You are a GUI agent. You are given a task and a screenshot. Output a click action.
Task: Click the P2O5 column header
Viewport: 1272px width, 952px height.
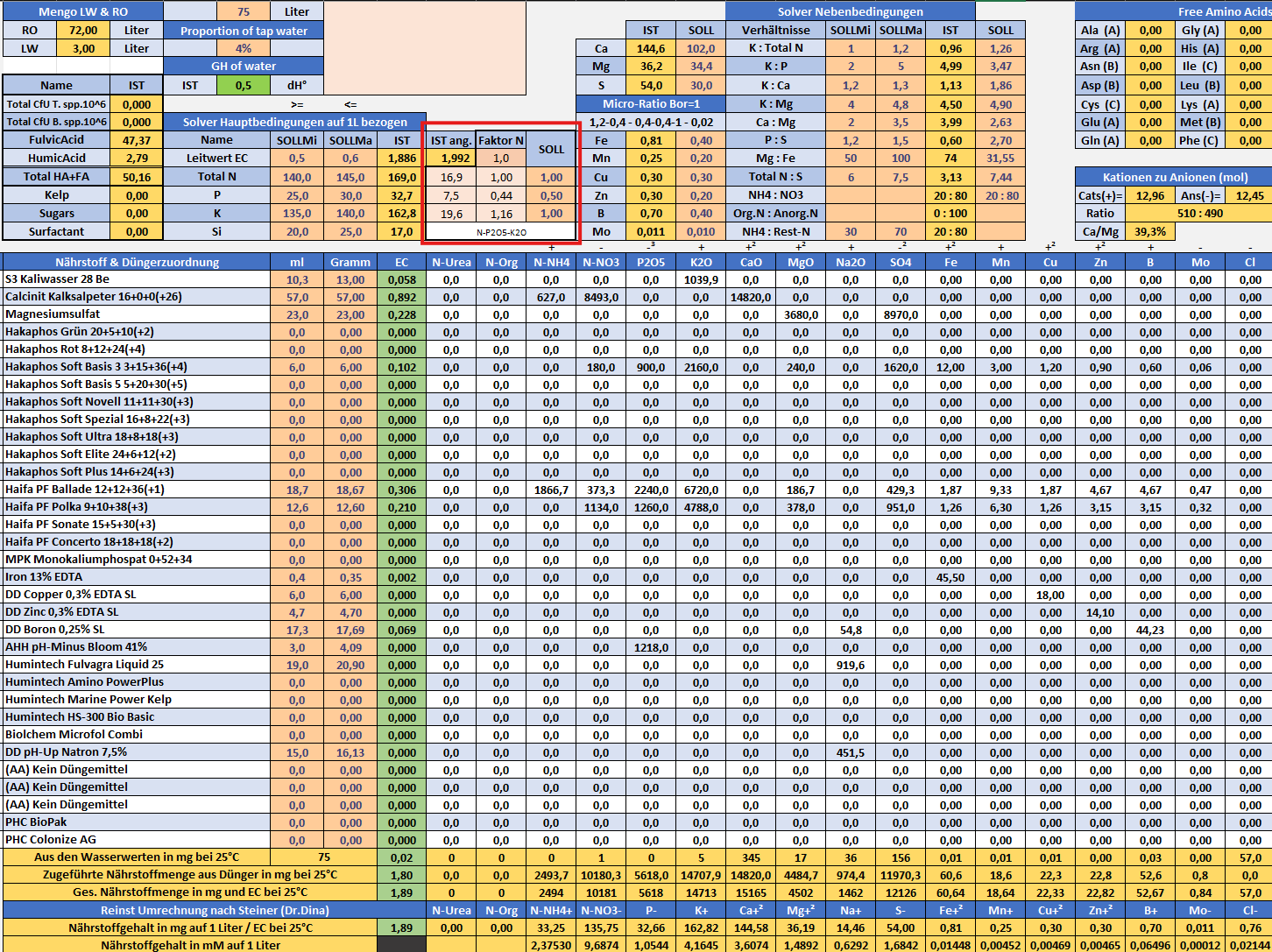(x=651, y=262)
